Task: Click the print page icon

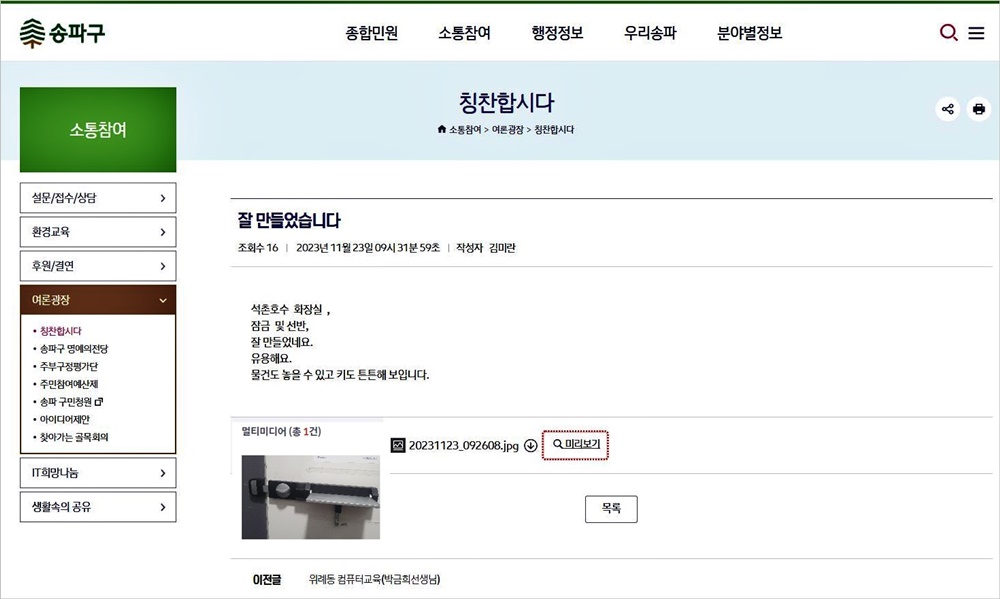Action: point(978,109)
